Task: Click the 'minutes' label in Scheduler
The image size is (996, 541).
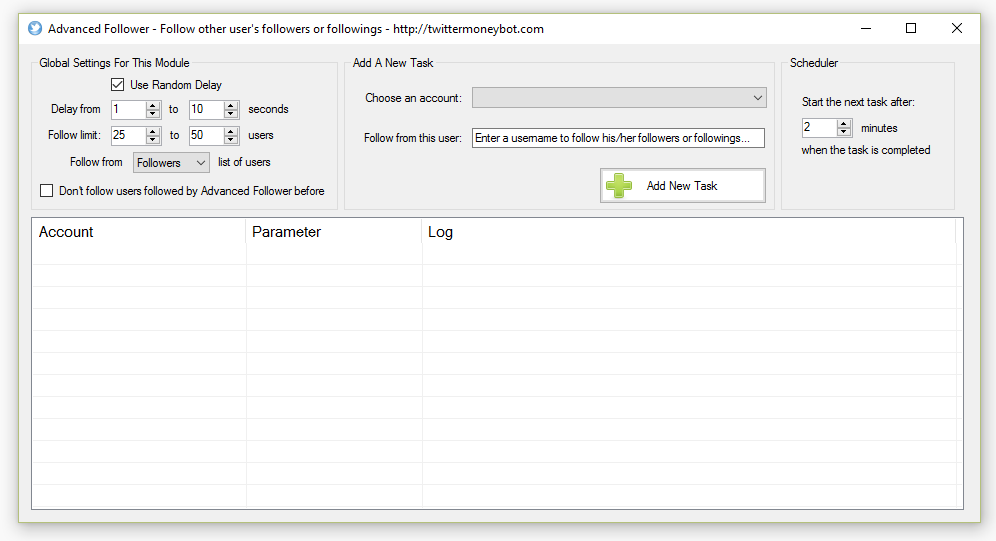Action: [x=879, y=128]
